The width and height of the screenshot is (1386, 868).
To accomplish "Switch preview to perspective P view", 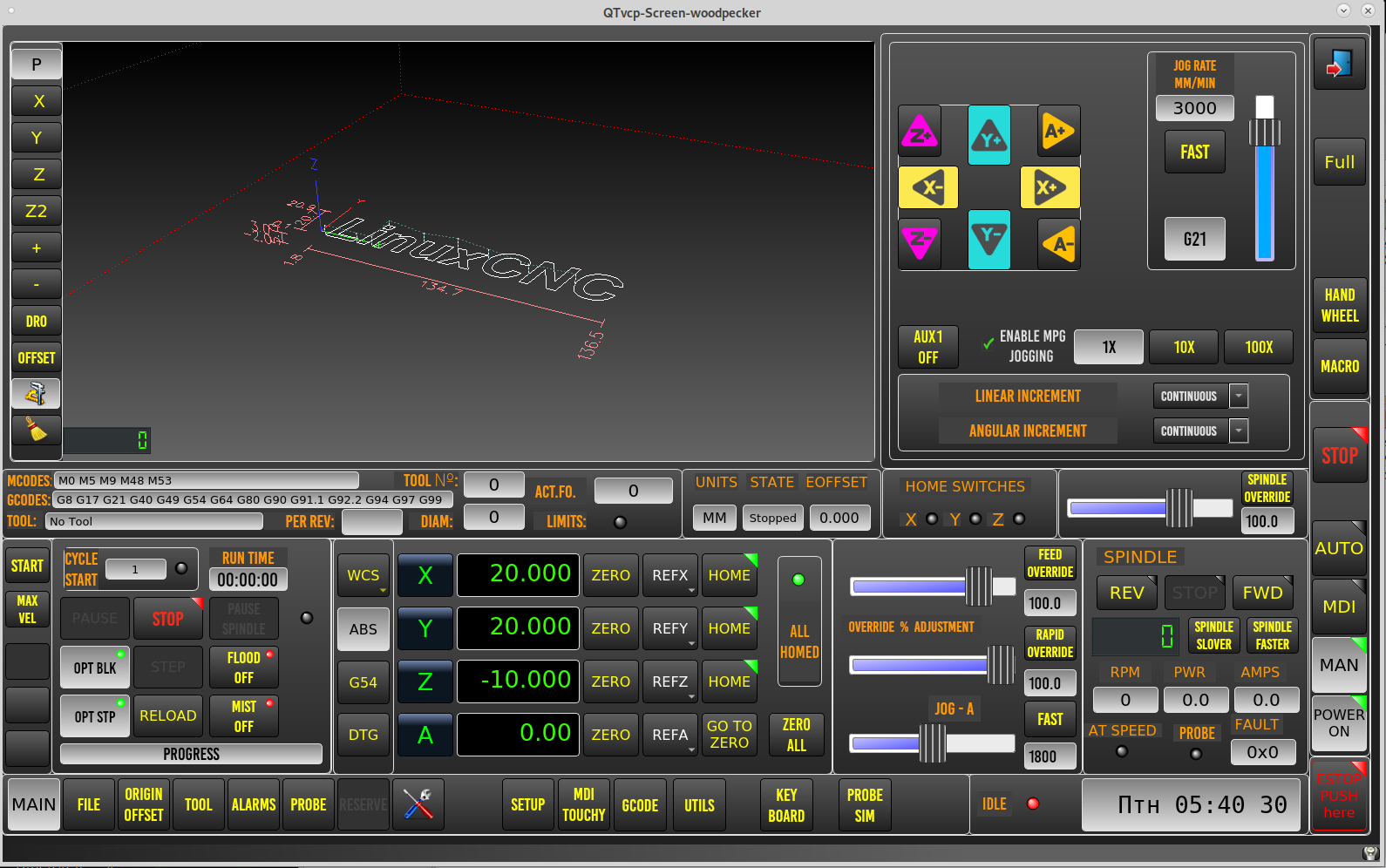I will coord(36,64).
